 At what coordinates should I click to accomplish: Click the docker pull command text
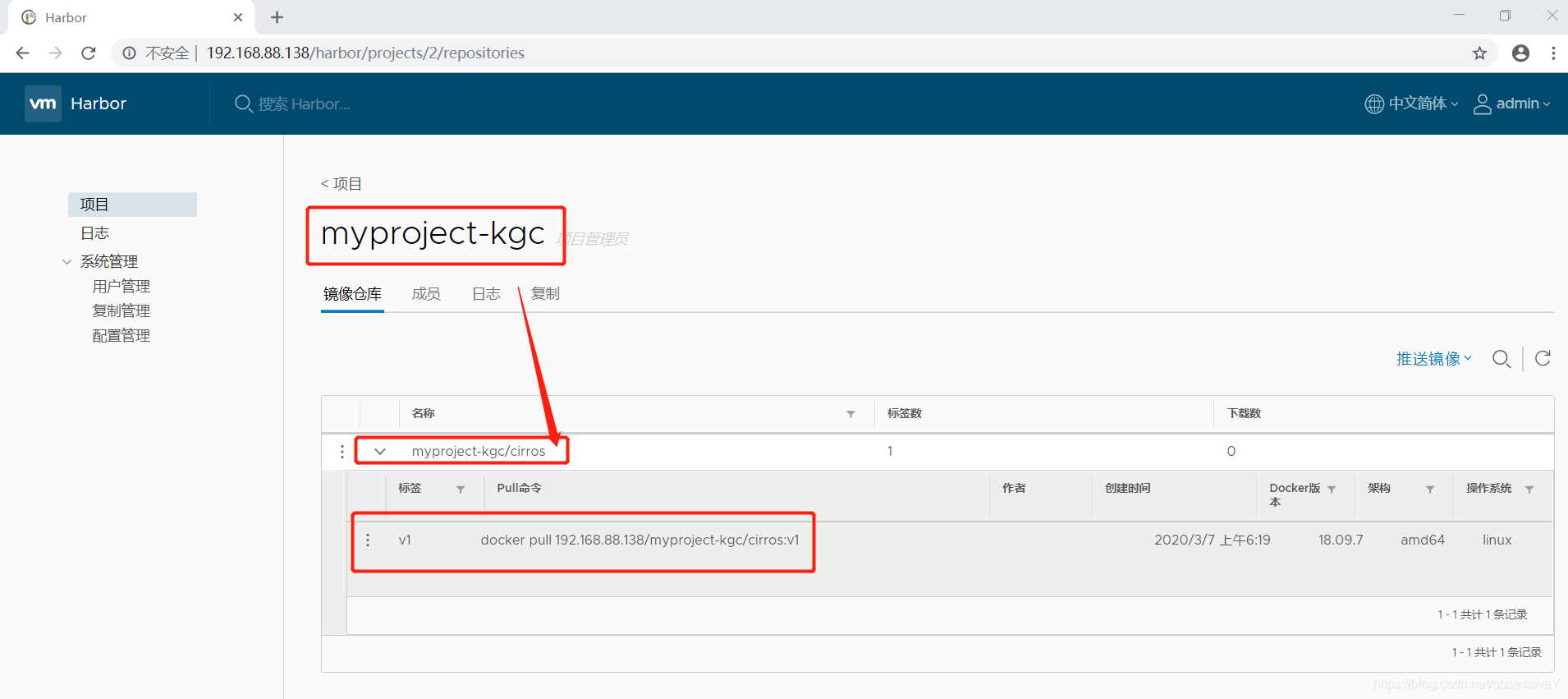[640, 540]
